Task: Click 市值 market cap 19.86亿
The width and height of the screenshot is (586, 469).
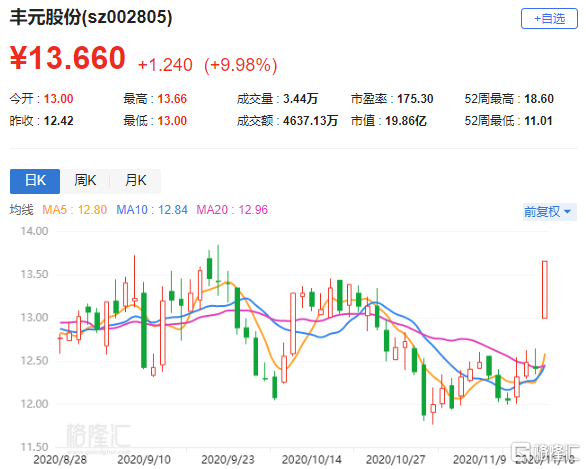Action: click(405, 121)
